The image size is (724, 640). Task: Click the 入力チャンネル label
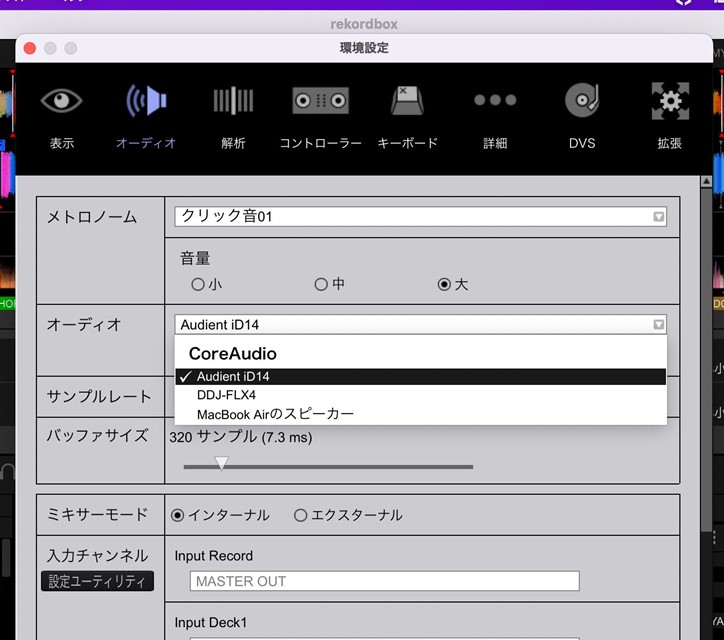click(x=97, y=555)
